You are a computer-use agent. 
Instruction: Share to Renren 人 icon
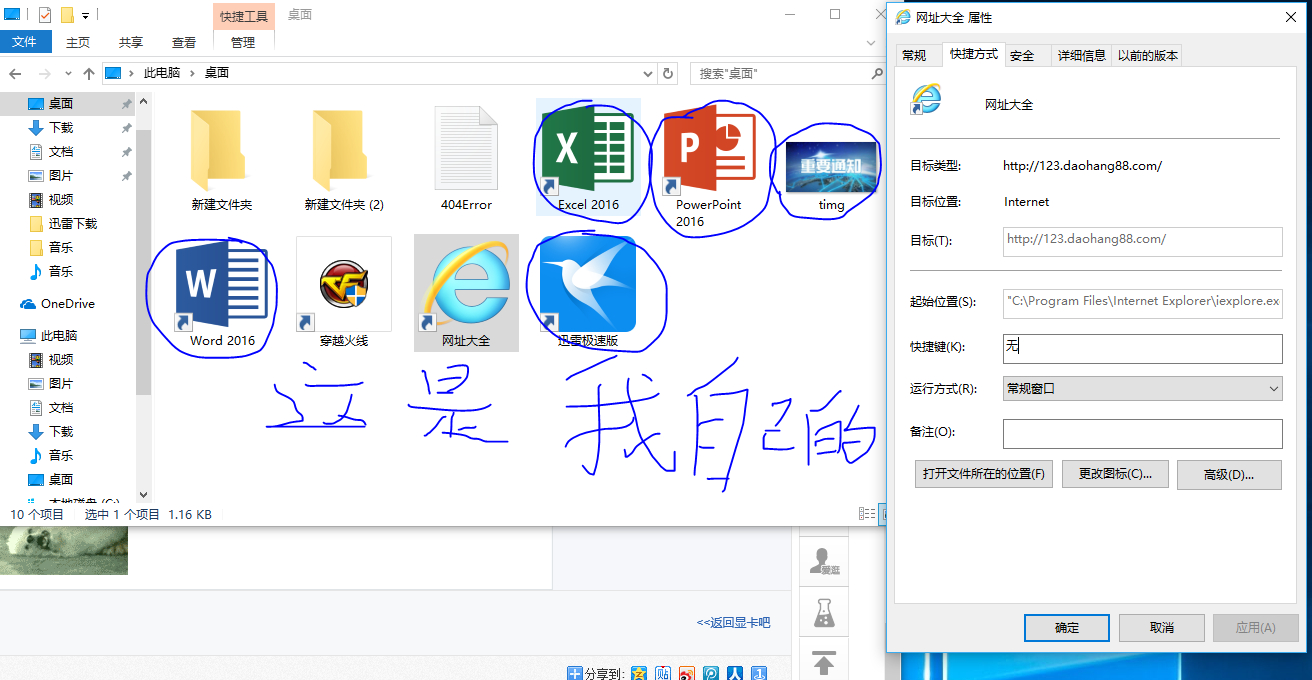point(735,673)
